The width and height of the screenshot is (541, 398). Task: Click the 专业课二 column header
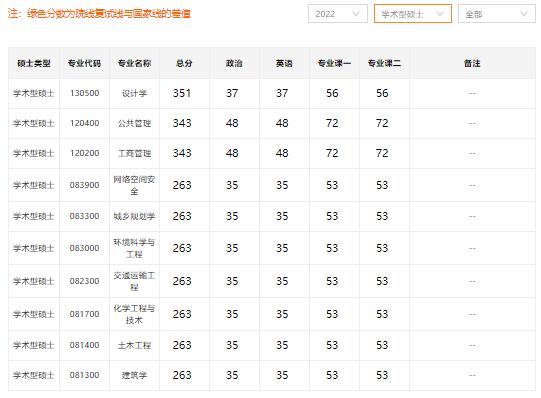pyautogui.click(x=384, y=63)
